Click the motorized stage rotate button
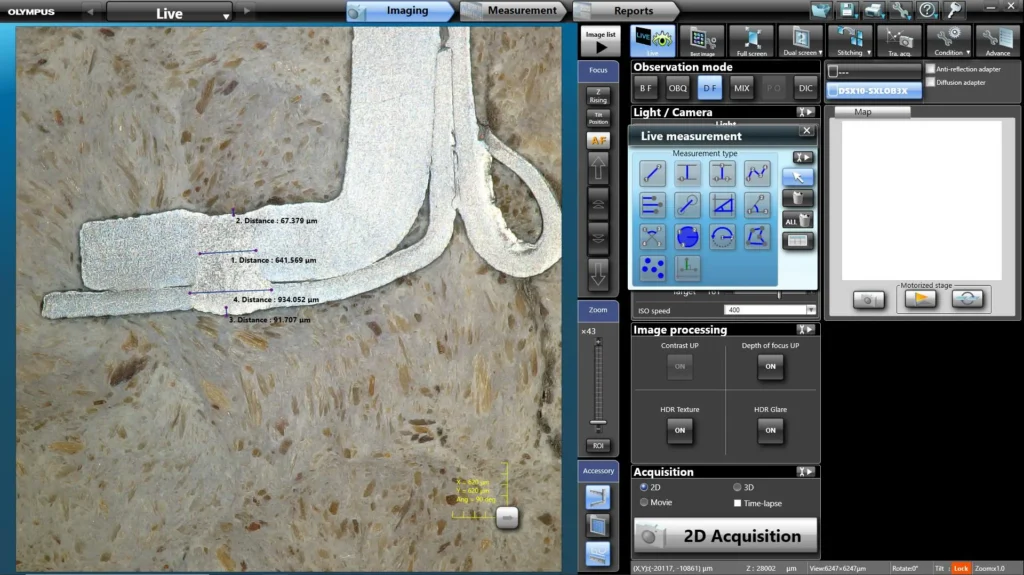The height and width of the screenshot is (575, 1024). coord(967,299)
